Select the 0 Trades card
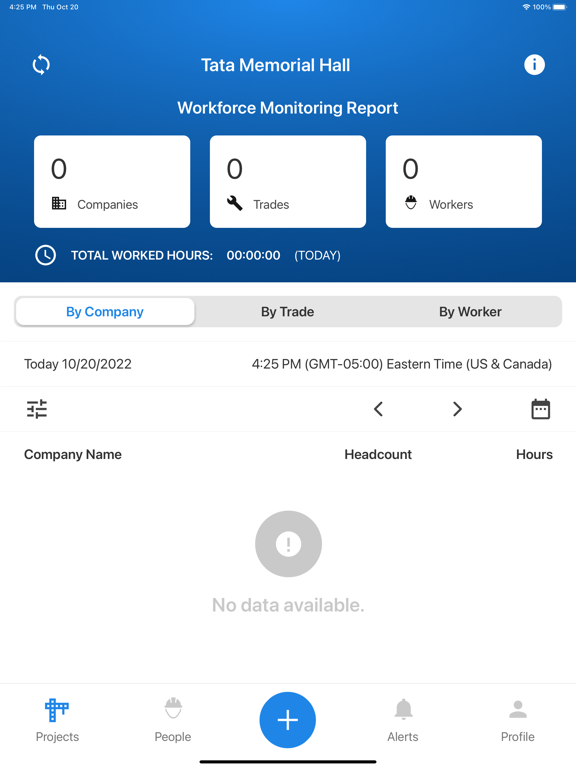The height and width of the screenshot is (768, 576). tap(288, 182)
